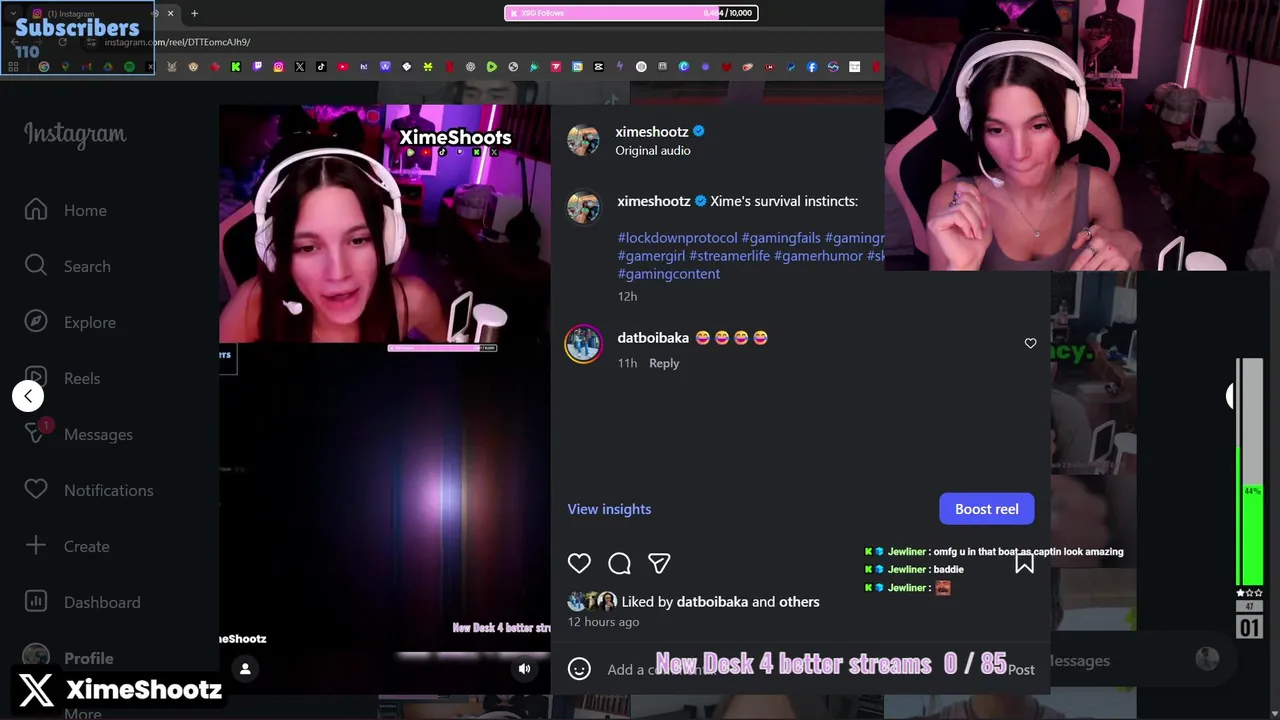This screenshot has width=1280, height=720.
Task: Like the reel with the heart icon
Action: 579,563
